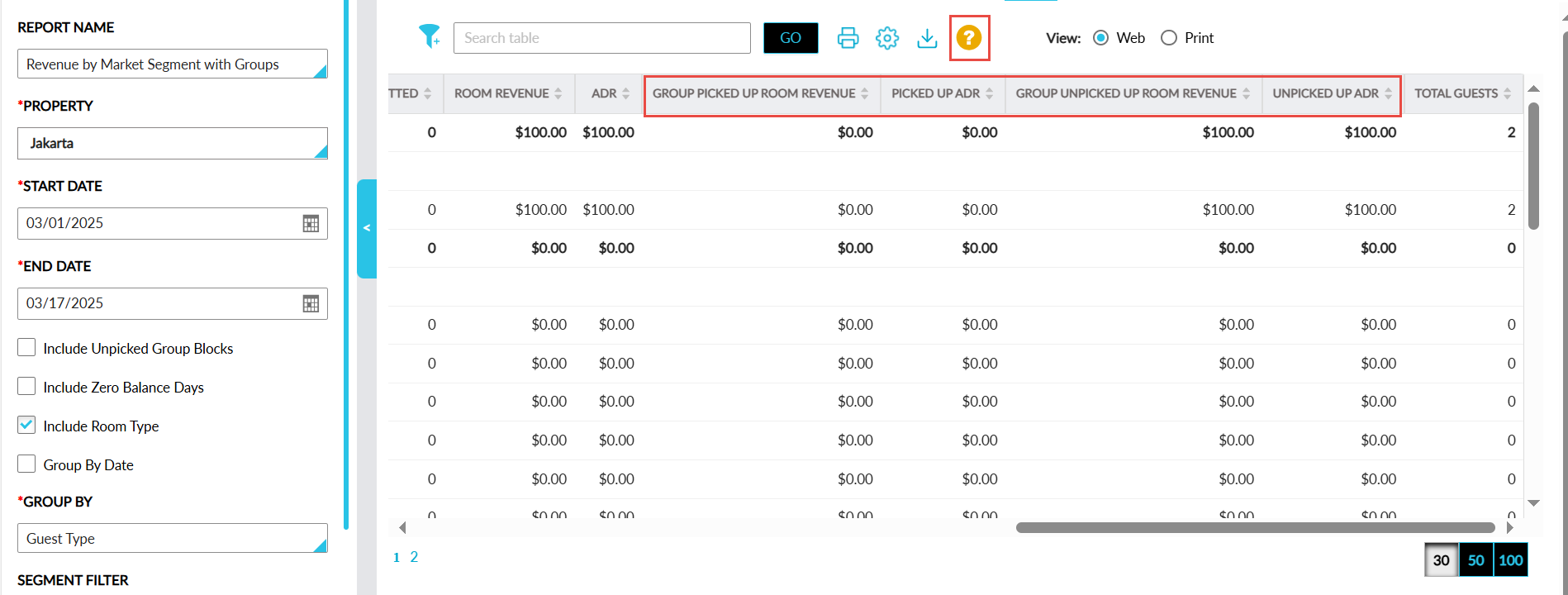The width and height of the screenshot is (1568, 595).
Task: Open the add filter funnel icon
Action: tap(429, 36)
